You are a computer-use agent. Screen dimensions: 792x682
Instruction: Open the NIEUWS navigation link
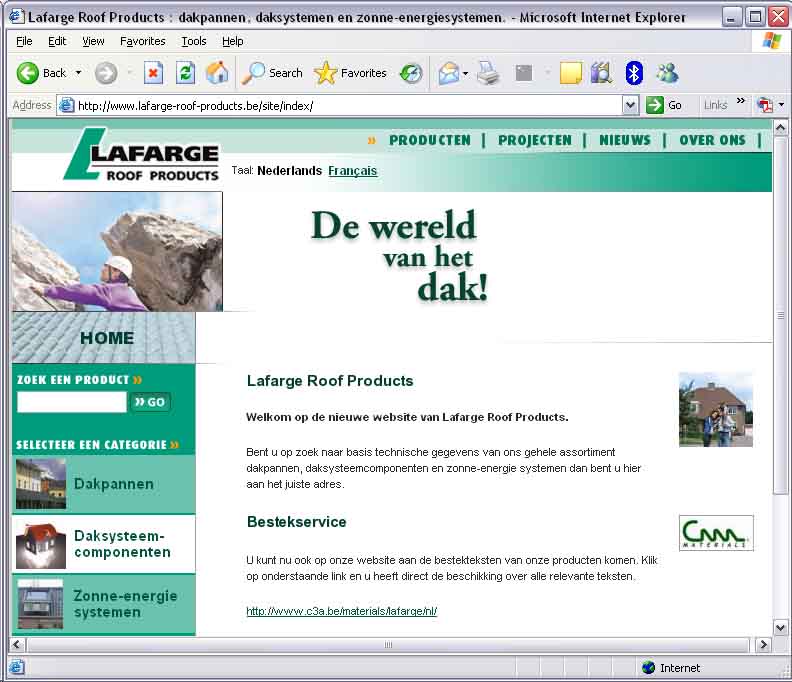[625, 140]
